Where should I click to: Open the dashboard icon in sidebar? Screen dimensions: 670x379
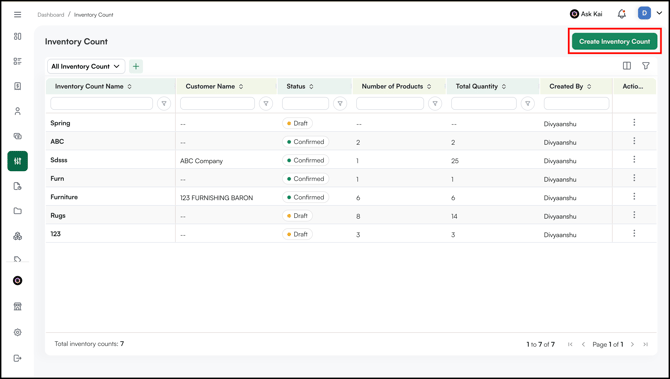(x=18, y=36)
